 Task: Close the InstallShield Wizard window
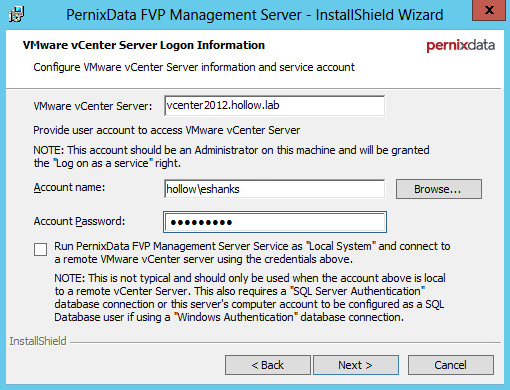[x=489, y=10]
